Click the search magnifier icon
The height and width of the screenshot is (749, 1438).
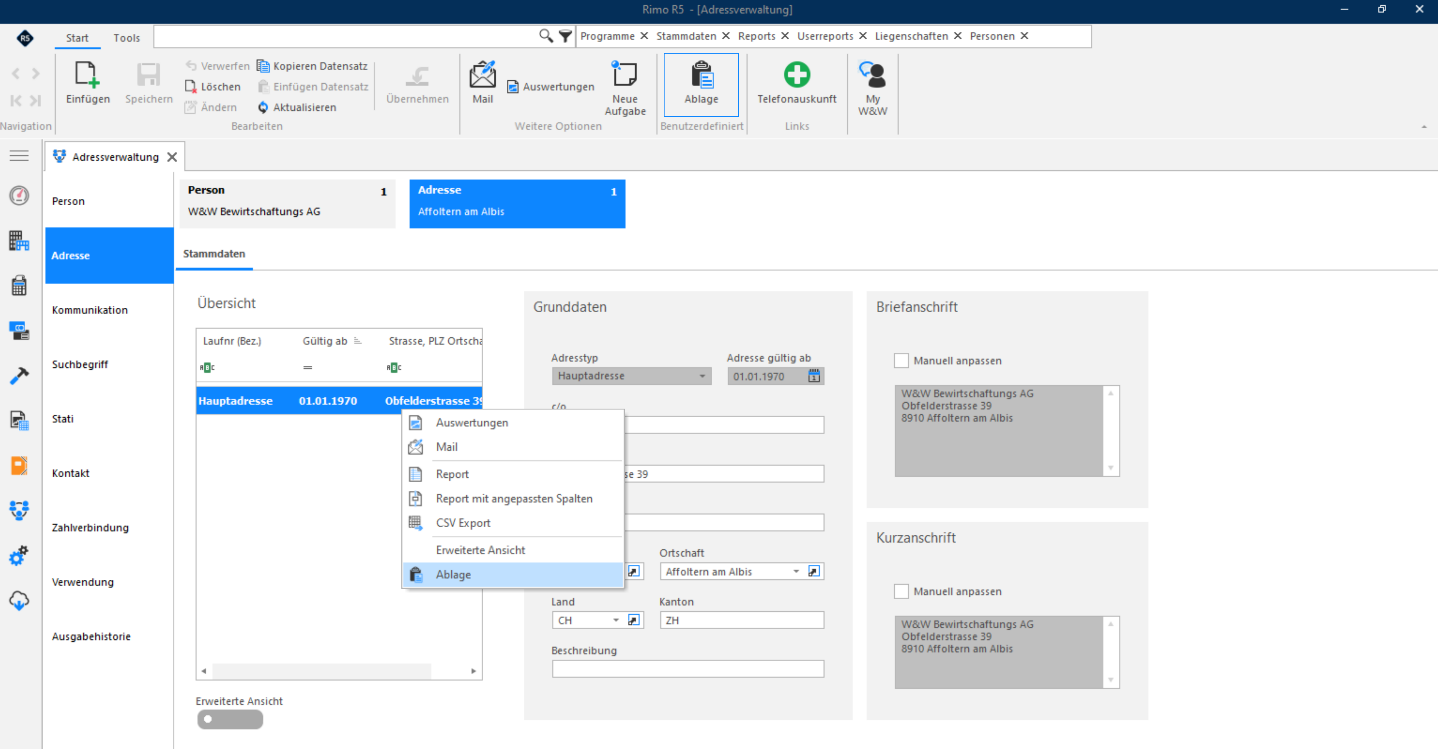click(x=546, y=36)
